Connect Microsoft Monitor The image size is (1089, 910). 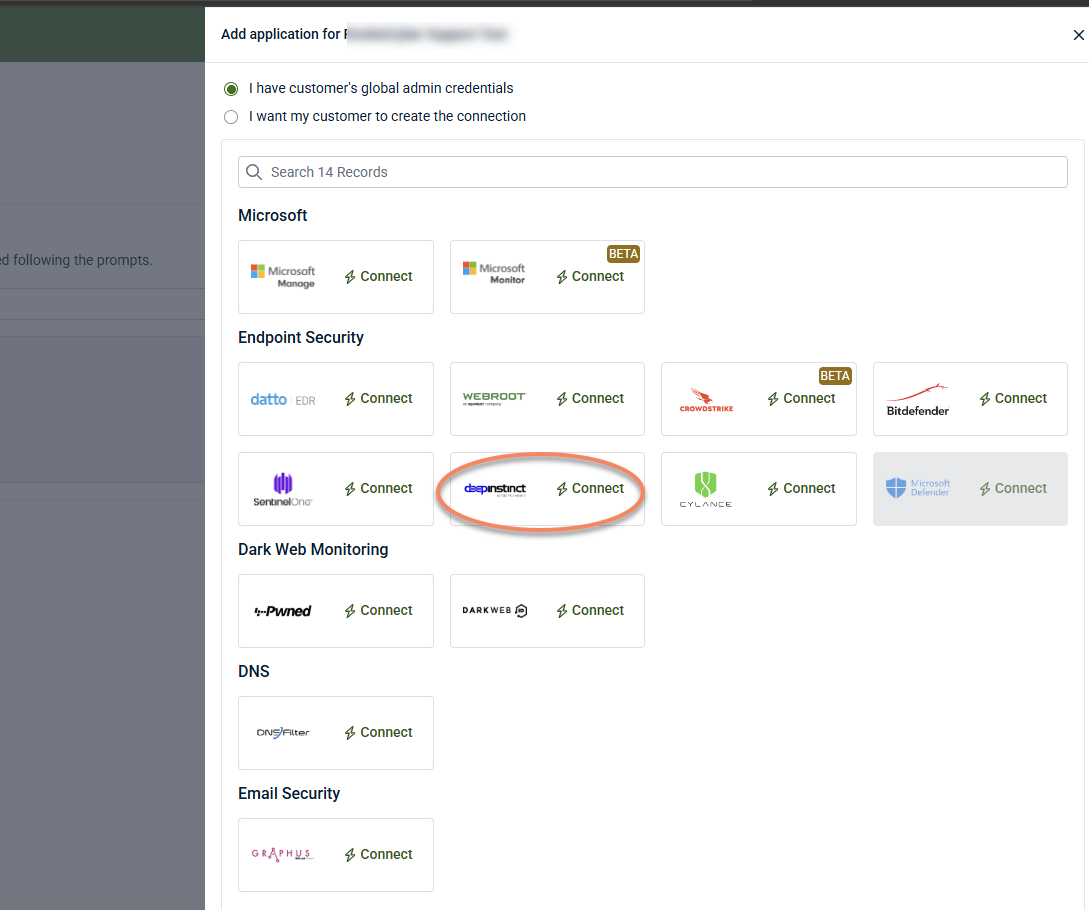[590, 276]
